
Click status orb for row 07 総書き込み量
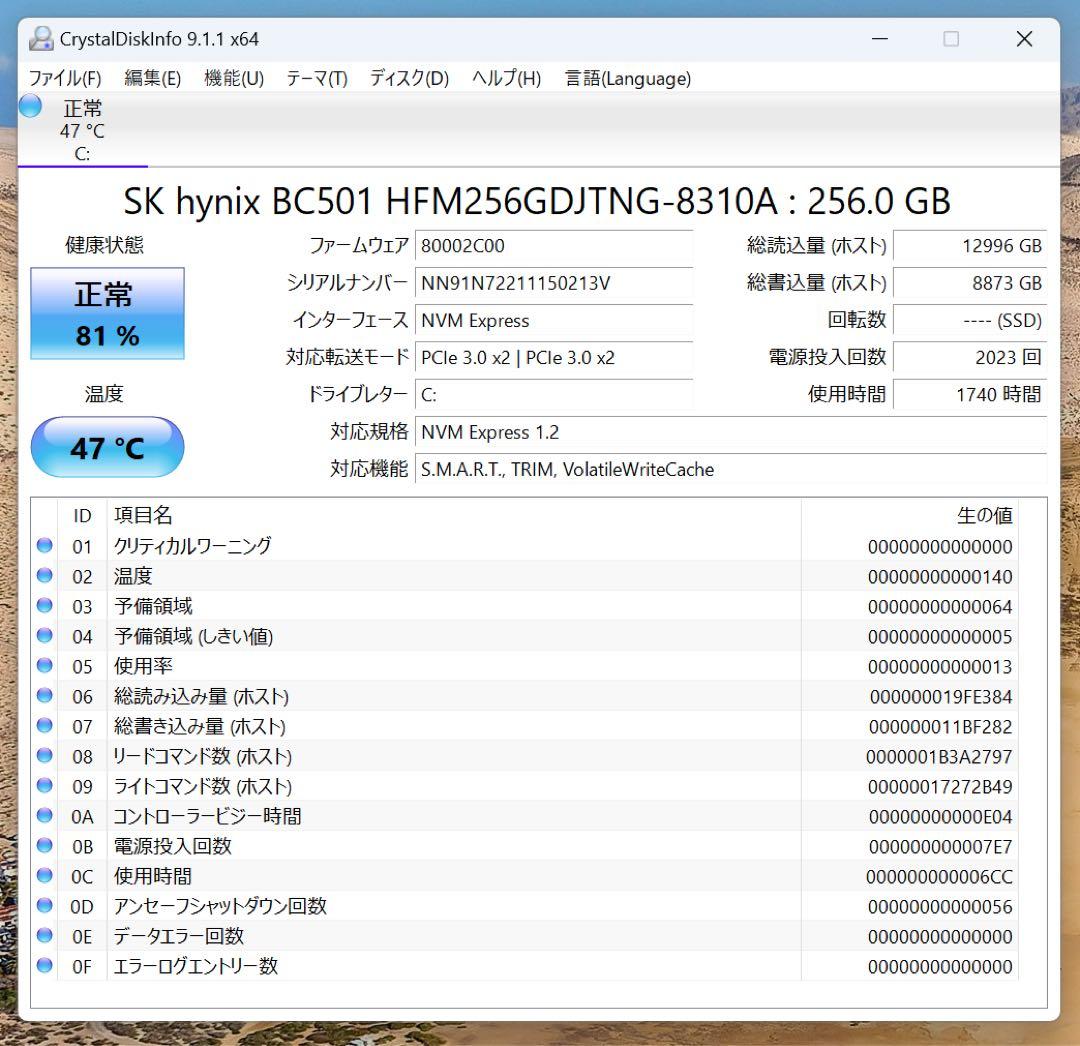45,725
